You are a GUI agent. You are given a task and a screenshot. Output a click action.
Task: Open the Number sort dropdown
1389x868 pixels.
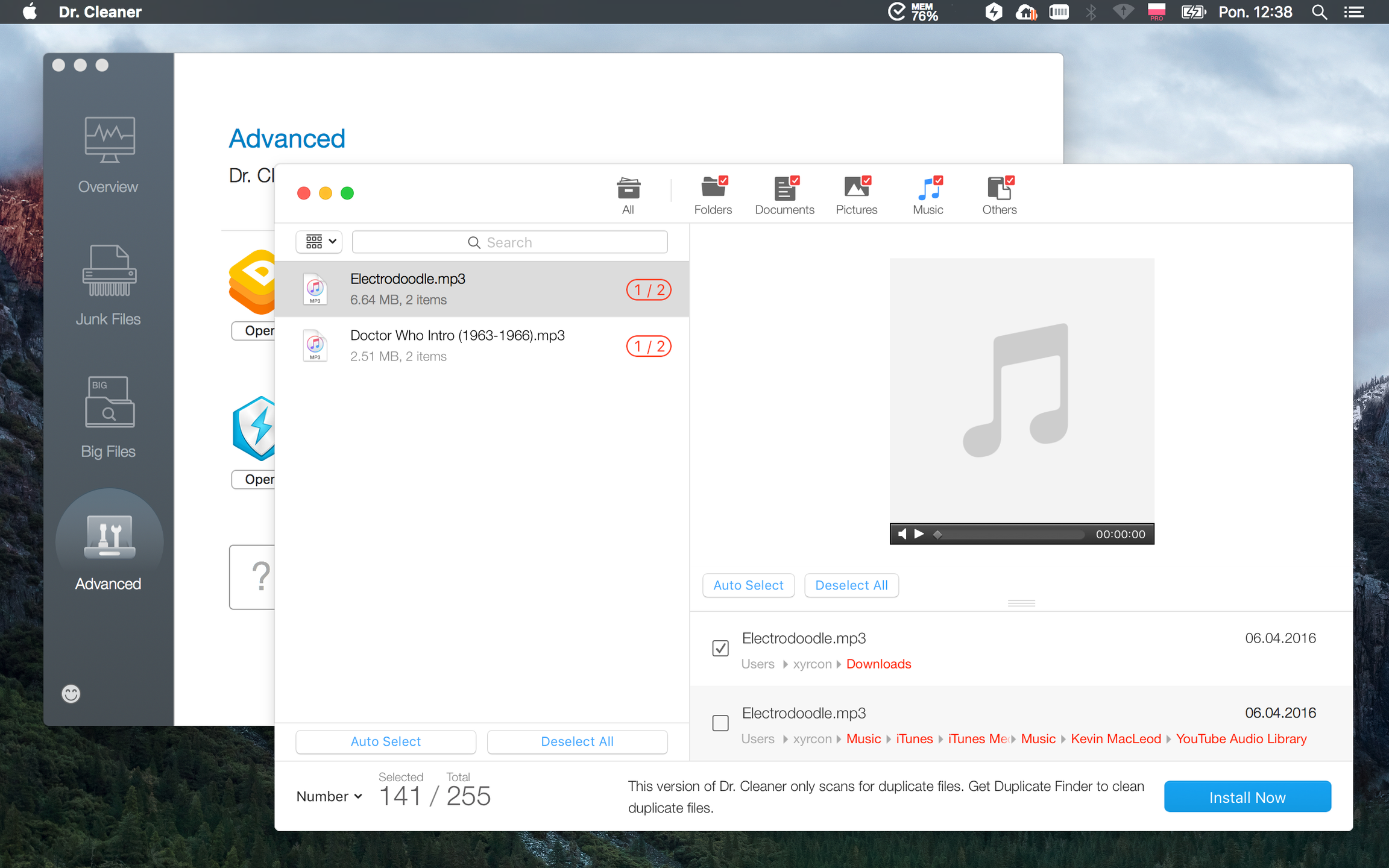pyautogui.click(x=329, y=796)
